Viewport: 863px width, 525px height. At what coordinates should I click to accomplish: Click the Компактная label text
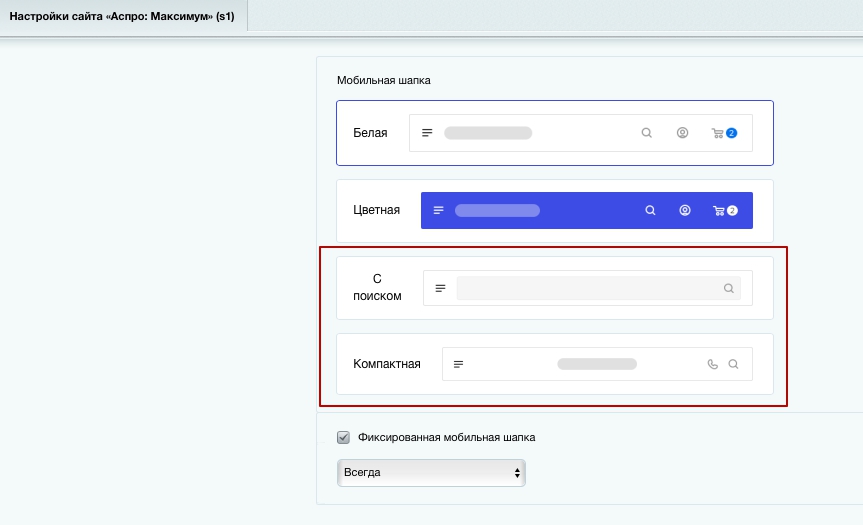(x=387, y=364)
